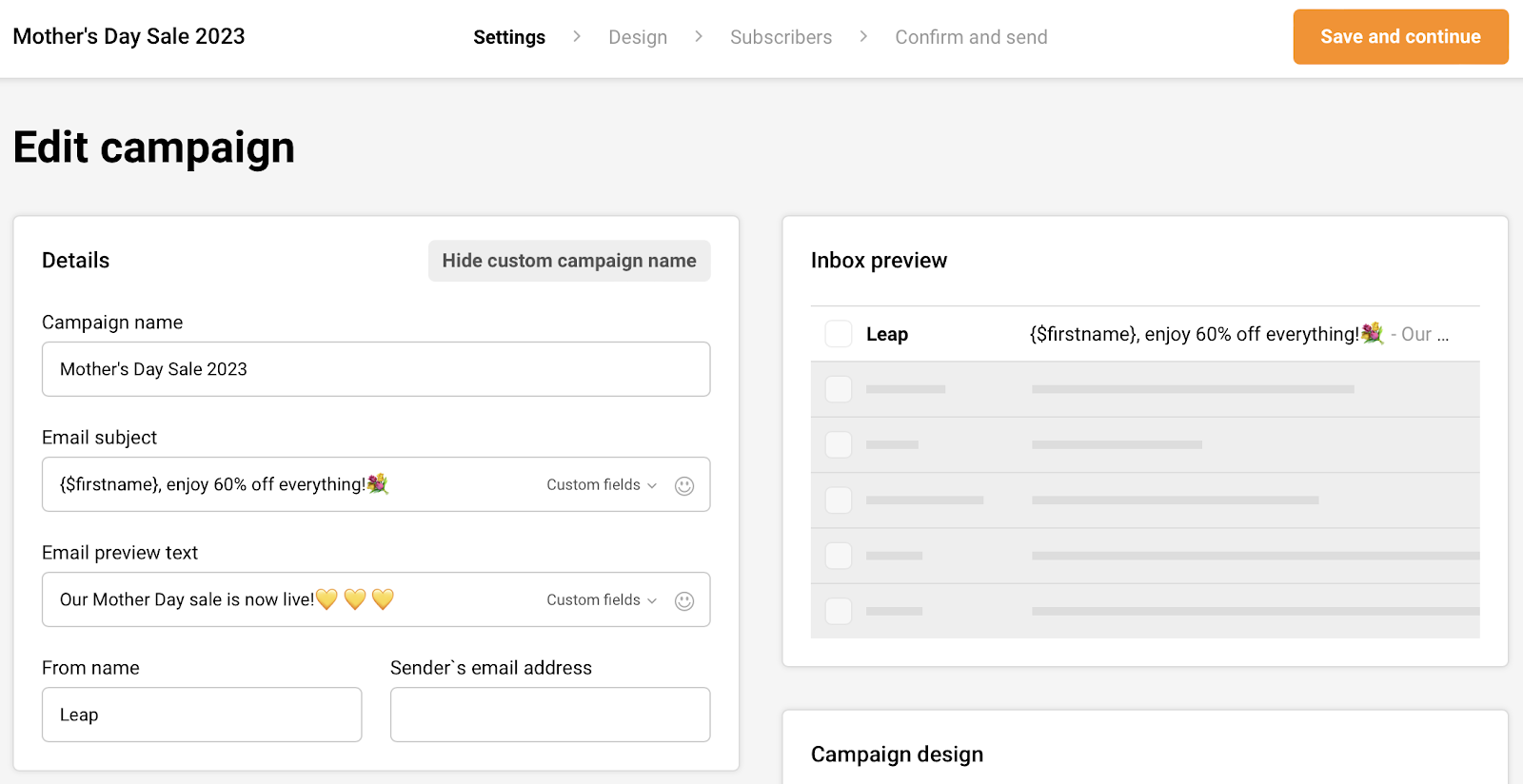Click the chevron arrow after Settings step

click(577, 36)
